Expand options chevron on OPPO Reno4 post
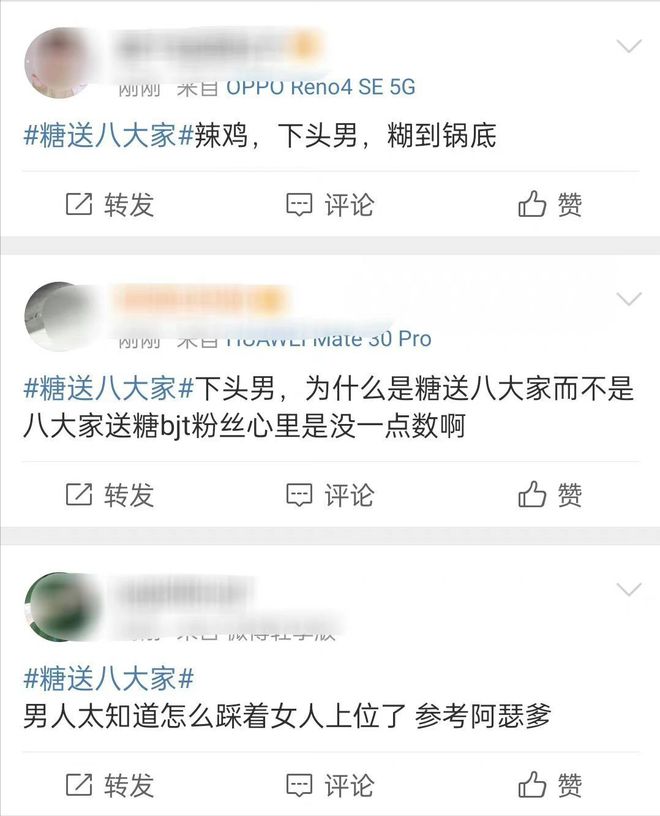The width and height of the screenshot is (660, 816). pos(629,46)
